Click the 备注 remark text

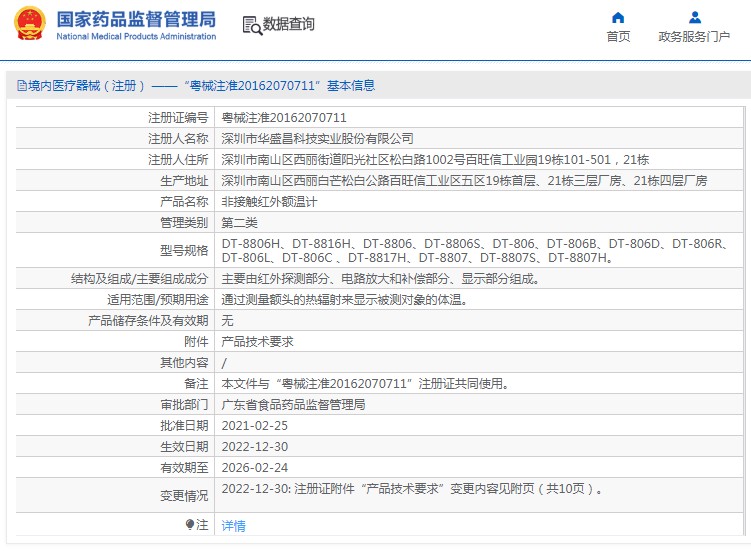click(365, 384)
